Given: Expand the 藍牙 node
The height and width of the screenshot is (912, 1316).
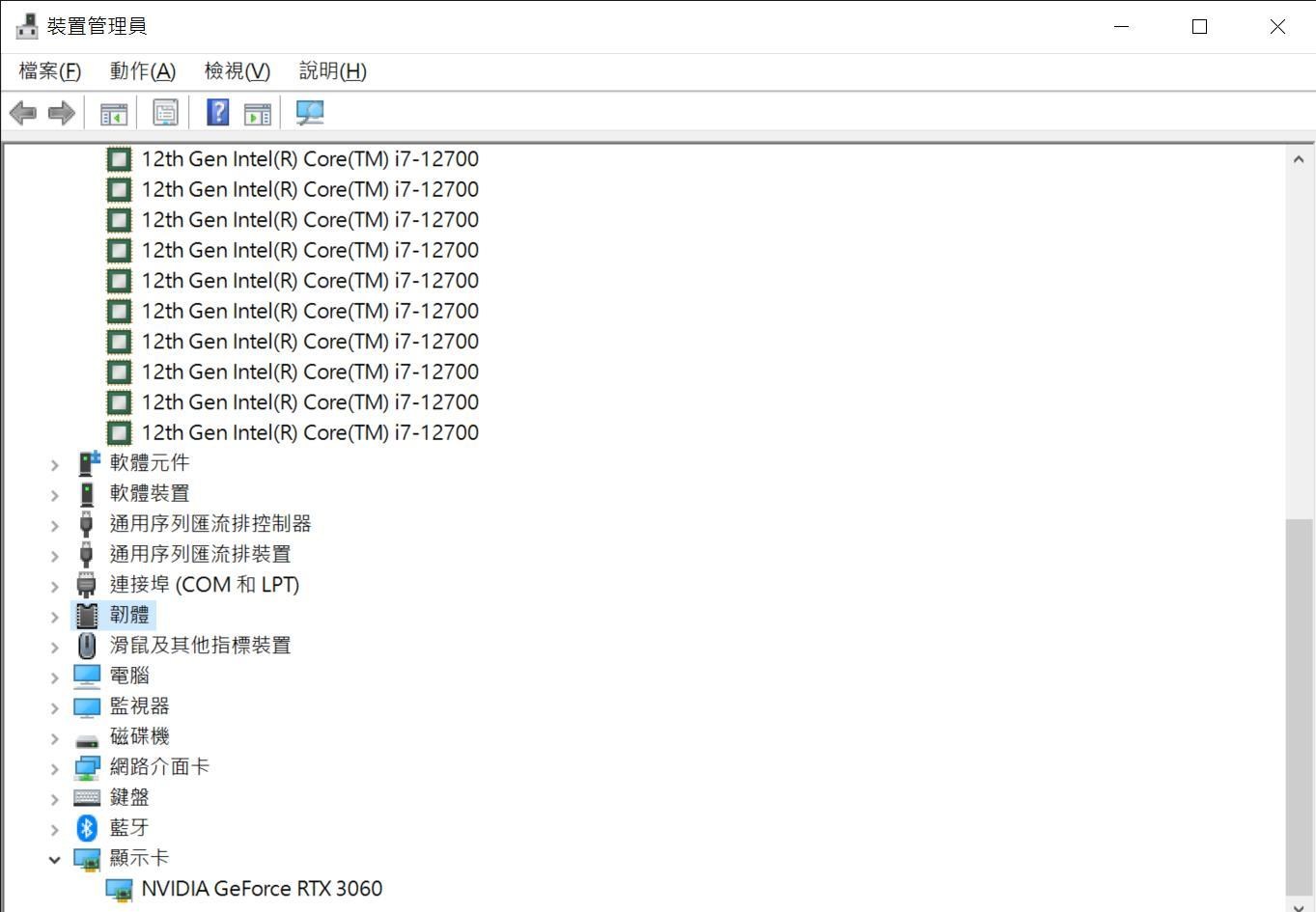Looking at the screenshot, I should [x=55, y=829].
